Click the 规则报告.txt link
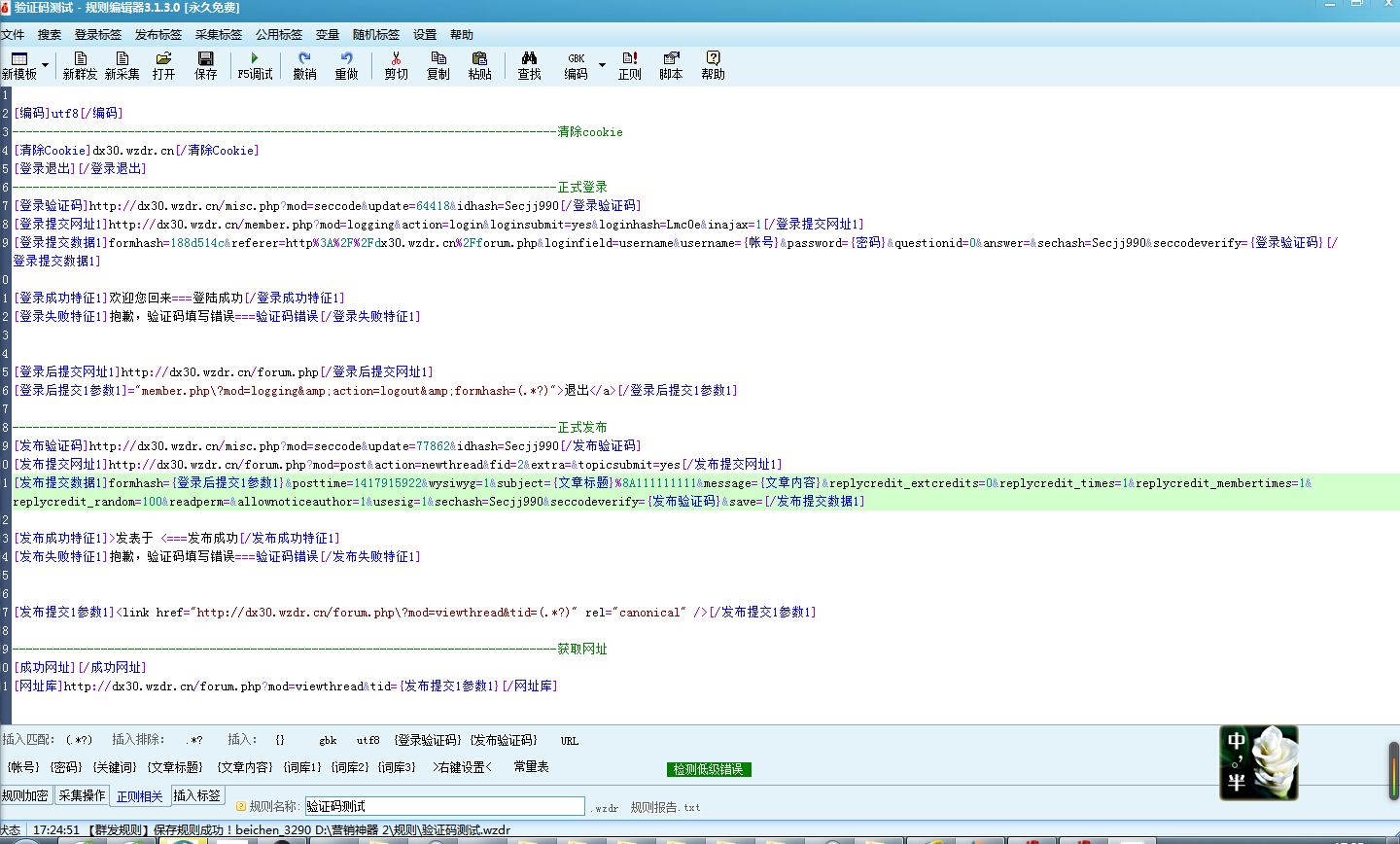The width and height of the screenshot is (1400, 844). [664, 807]
